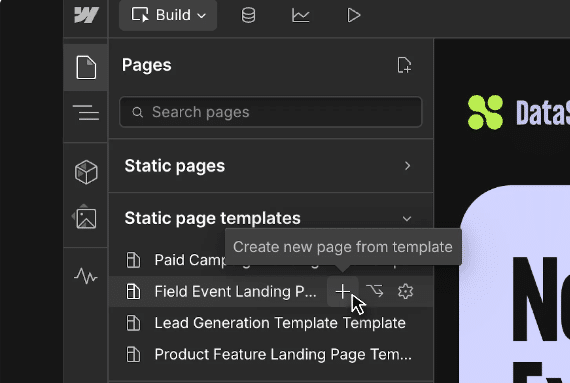Select Product Feature Landing Page template row
The width and height of the screenshot is (570, 383).
[271, 354]
